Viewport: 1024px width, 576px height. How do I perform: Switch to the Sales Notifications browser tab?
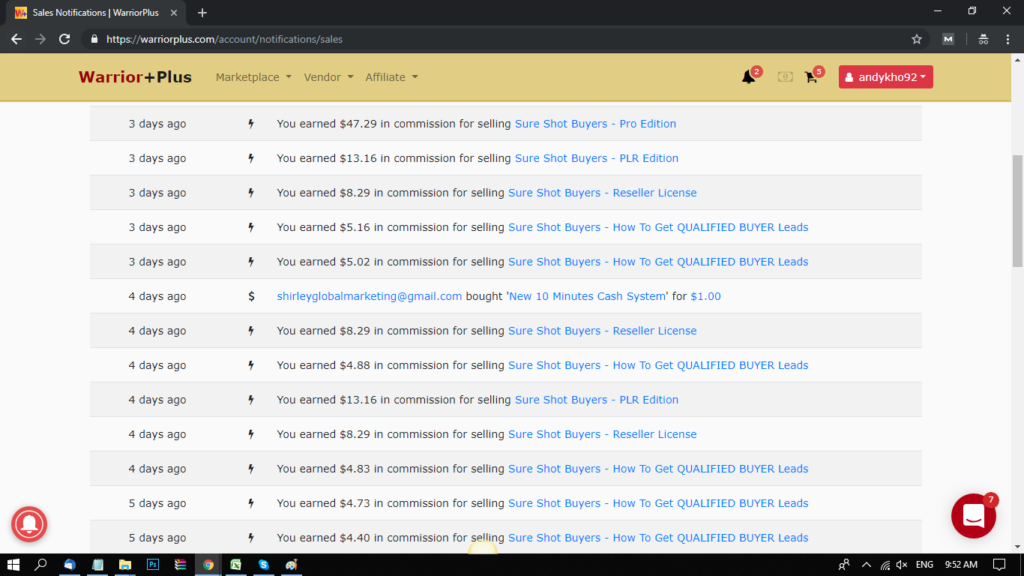[96, 12]
